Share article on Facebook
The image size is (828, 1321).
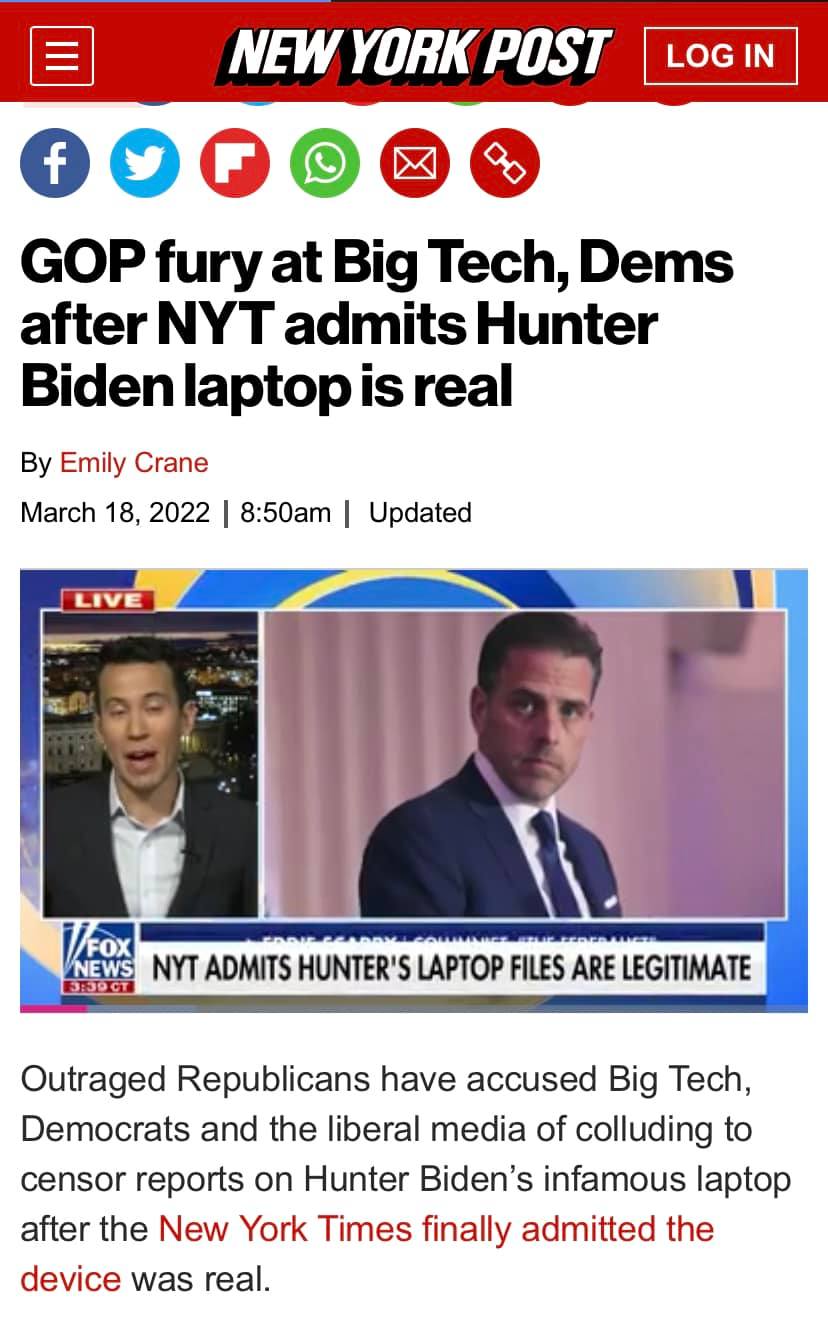pos(55,162)
